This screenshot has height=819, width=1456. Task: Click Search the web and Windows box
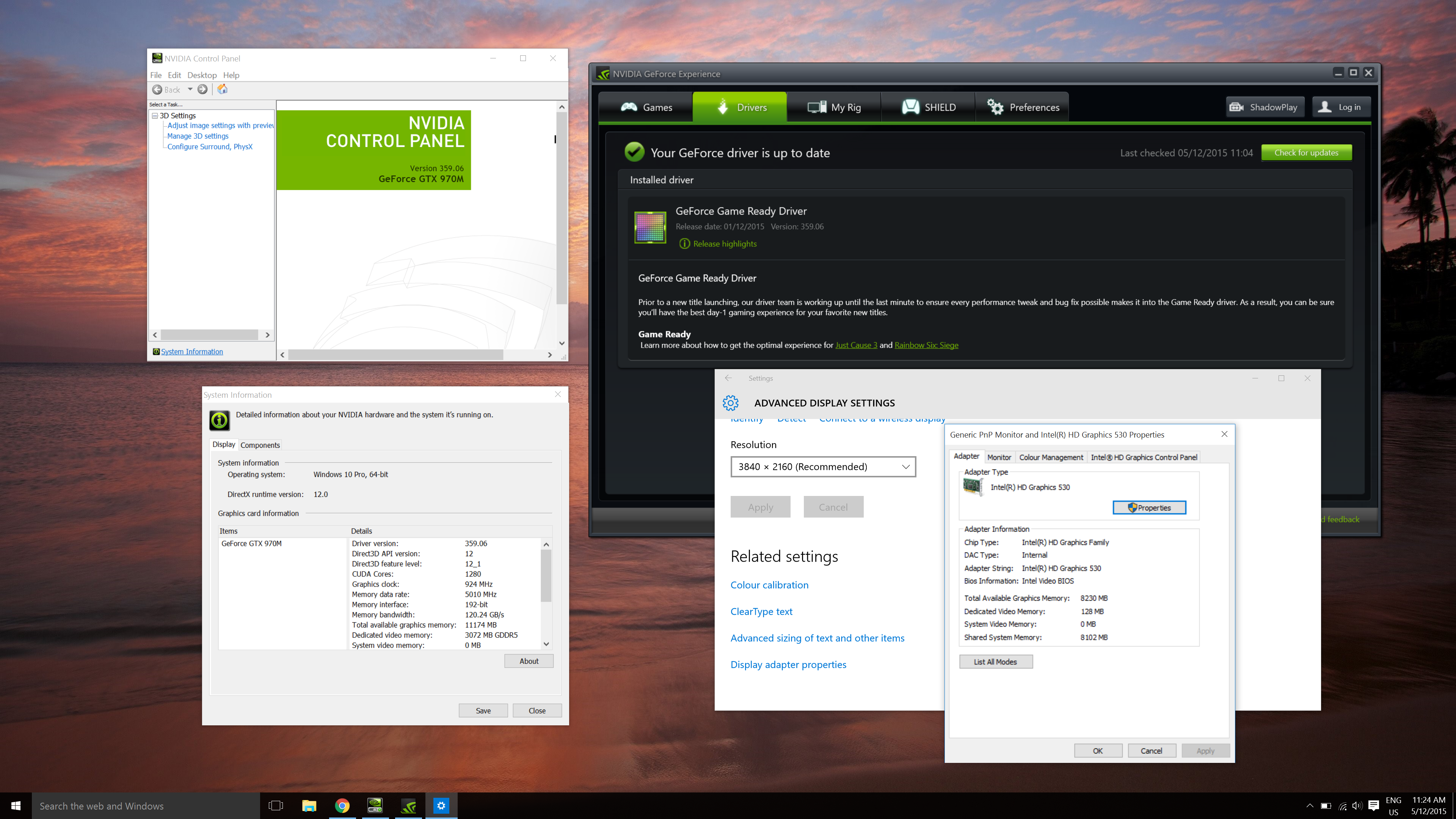coord(146,805)
